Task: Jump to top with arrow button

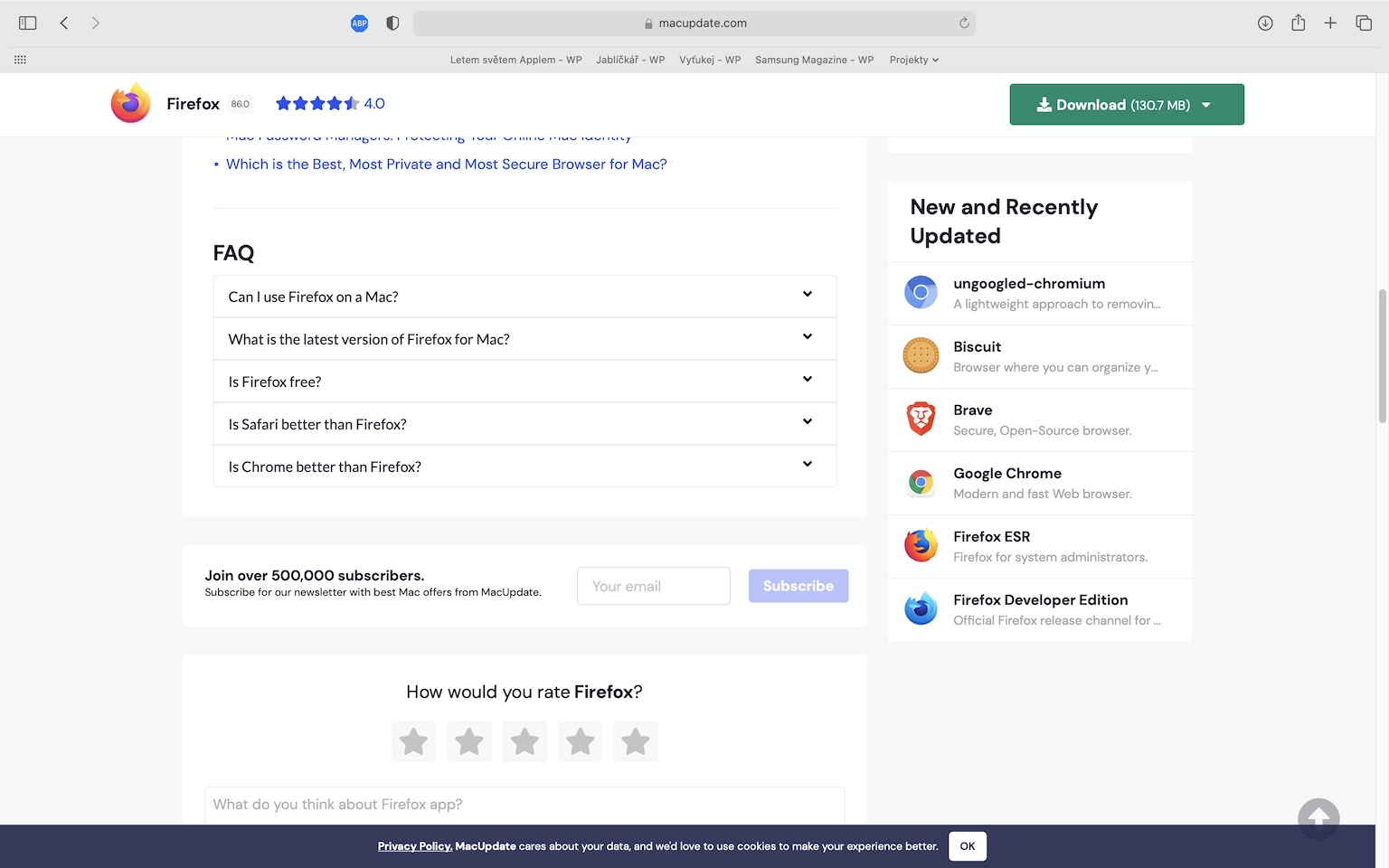Action: (1318, 819)
